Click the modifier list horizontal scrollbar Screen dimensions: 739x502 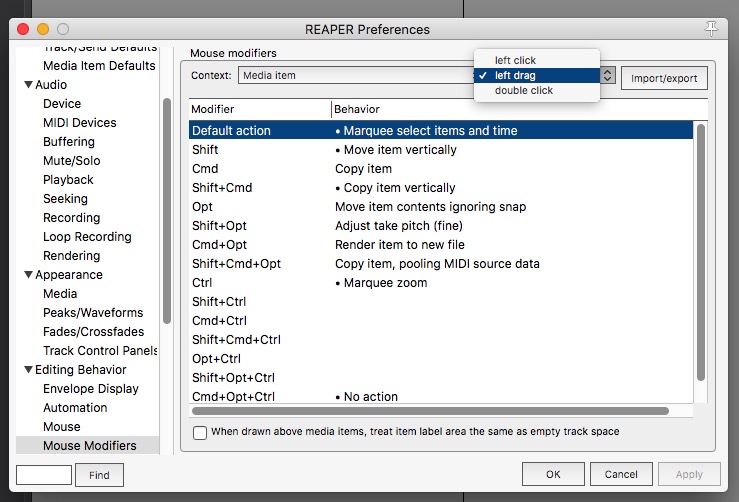click(x=430, y=411)
